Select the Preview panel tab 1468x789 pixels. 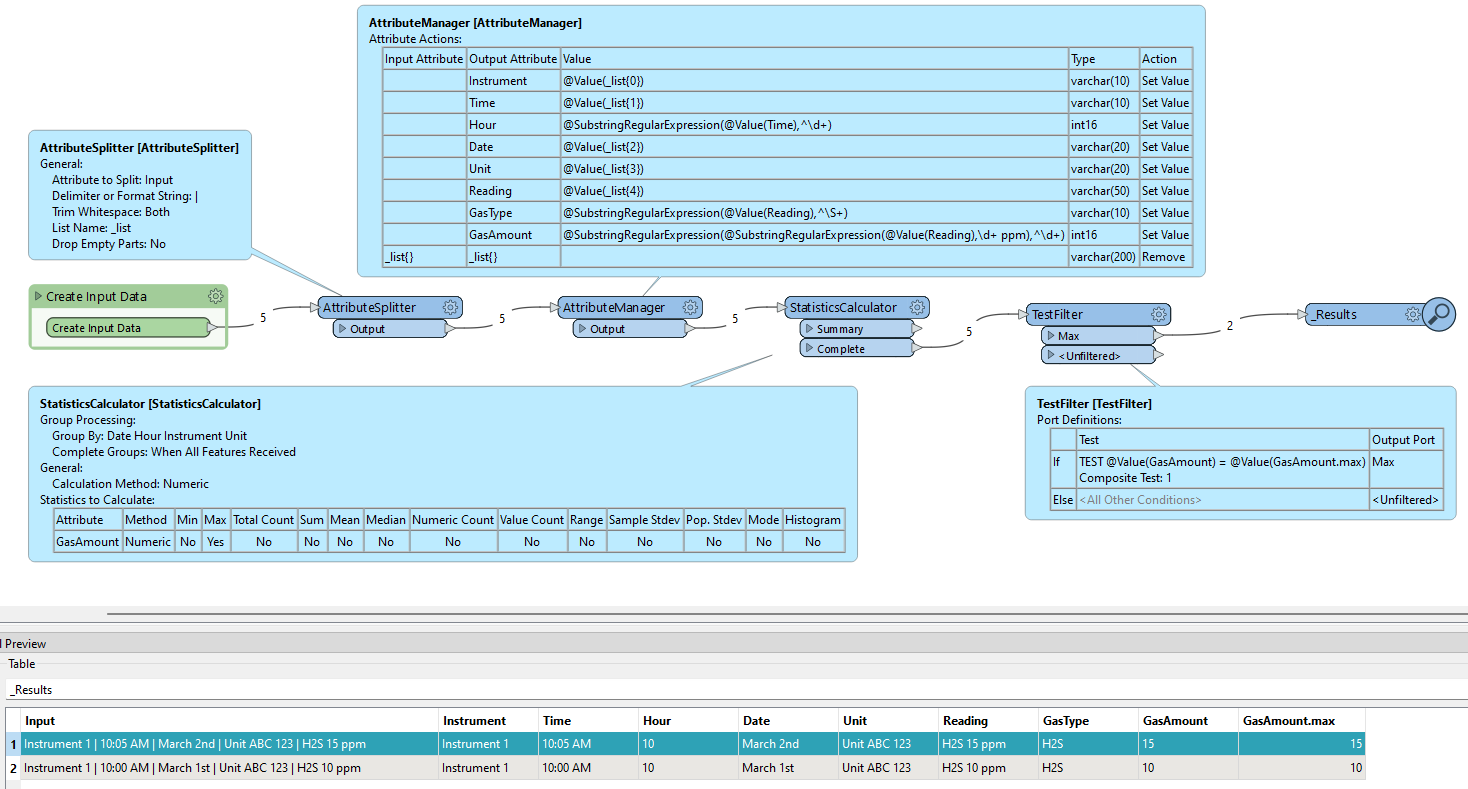(25, 644)
